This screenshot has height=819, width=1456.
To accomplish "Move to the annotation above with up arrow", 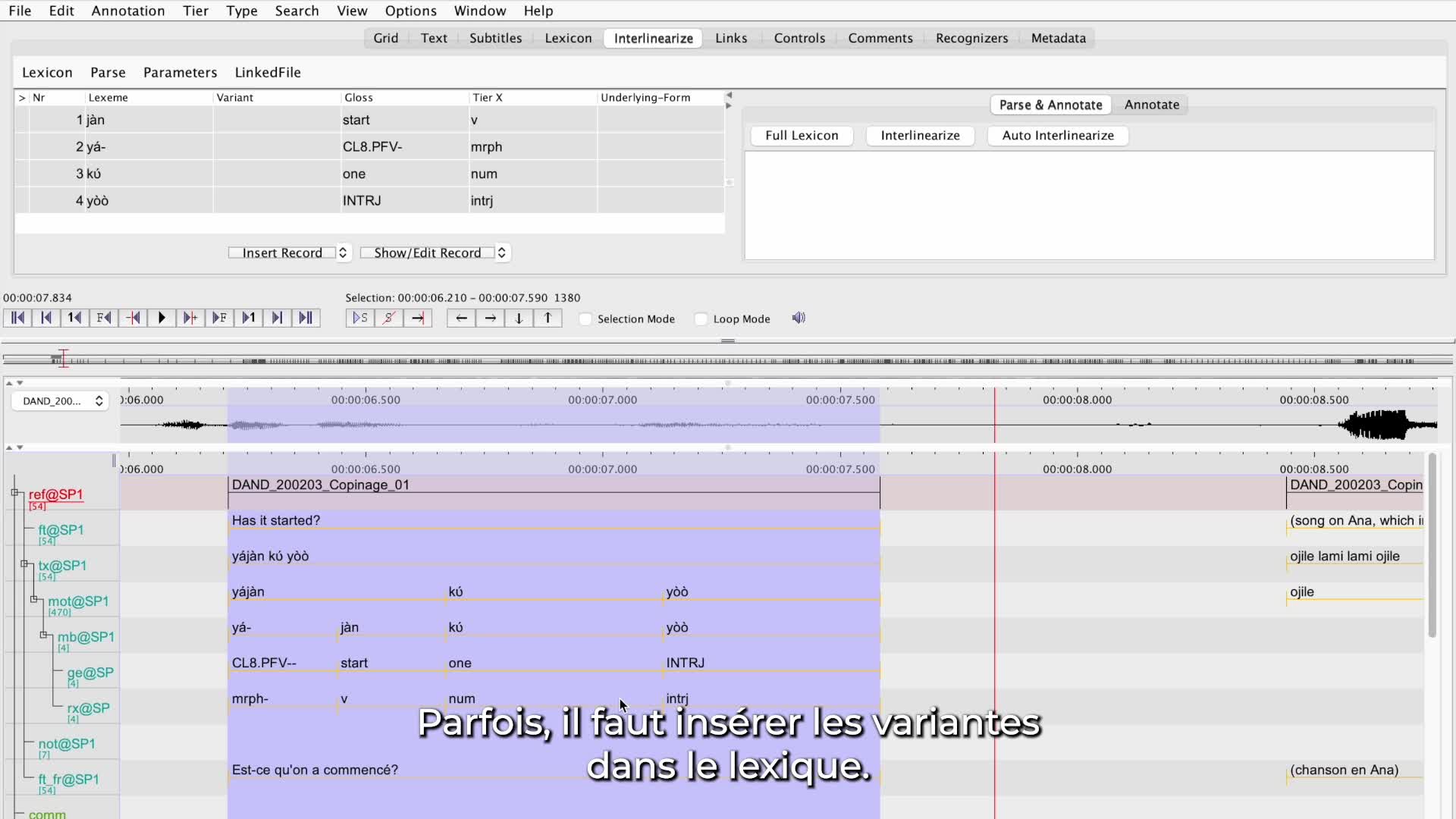I will (x=548, y=318).
